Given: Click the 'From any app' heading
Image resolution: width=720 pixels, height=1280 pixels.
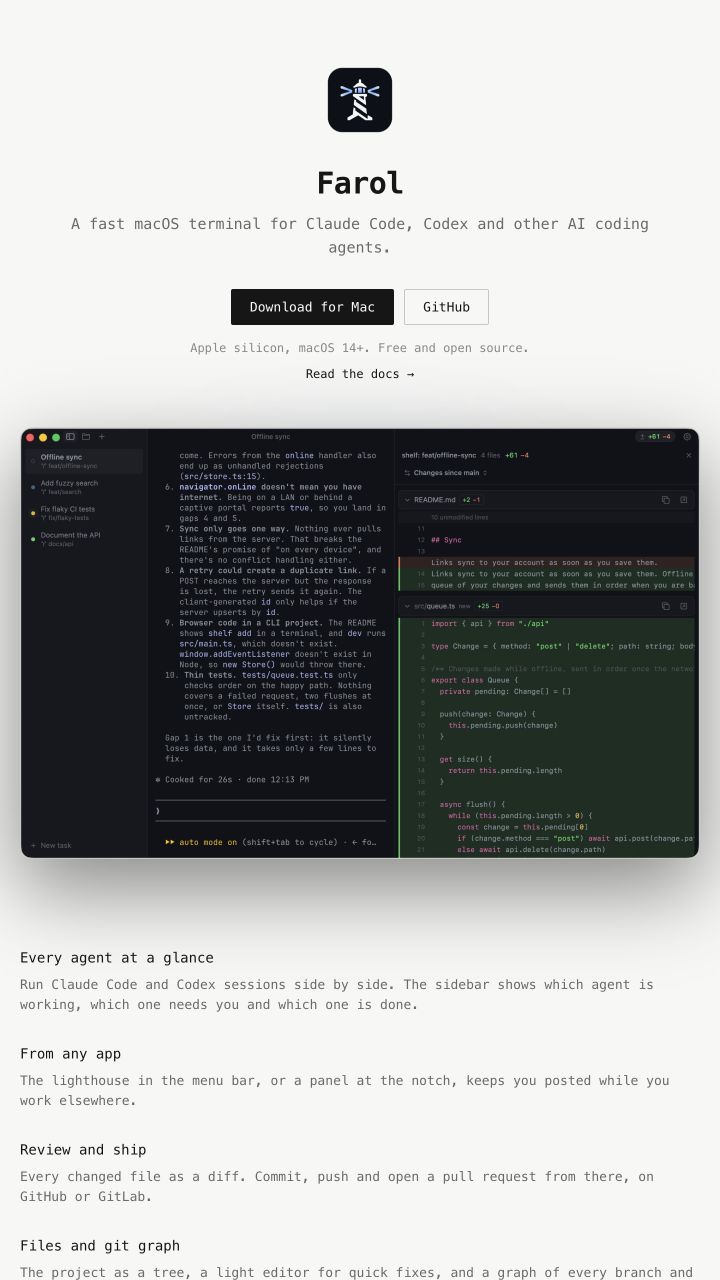Looking at the screenshot, I should pyautogui.click(x=70, y=1054).
